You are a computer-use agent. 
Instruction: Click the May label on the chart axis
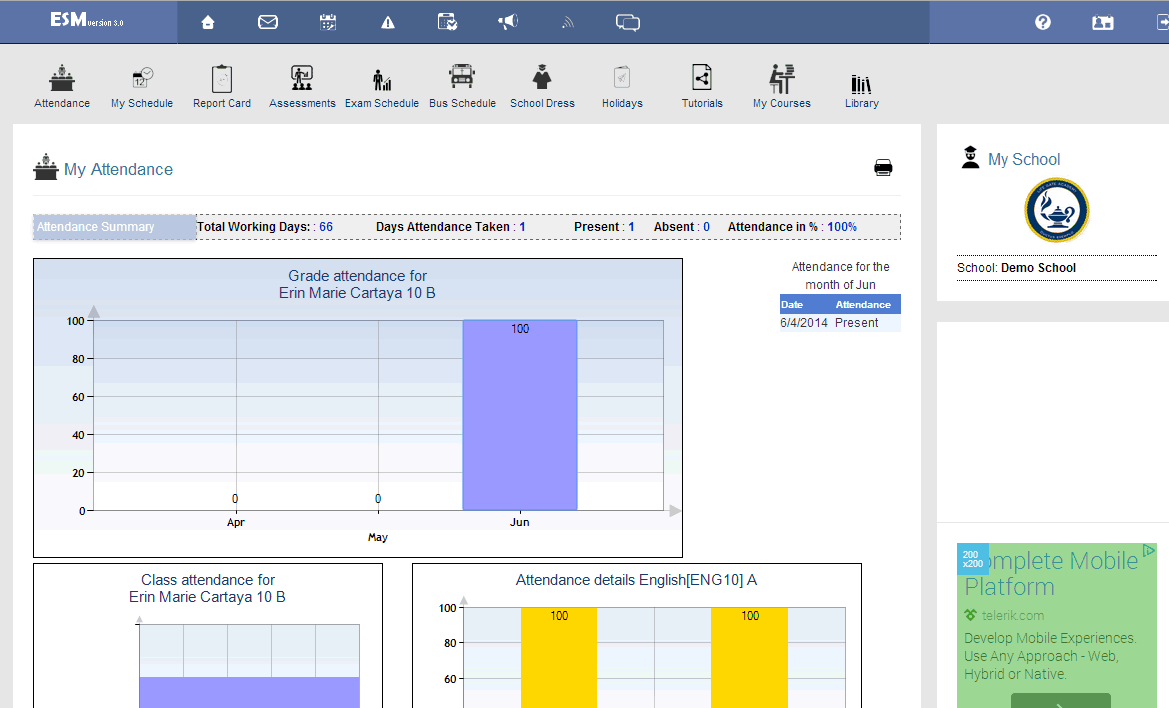point(378,537)
